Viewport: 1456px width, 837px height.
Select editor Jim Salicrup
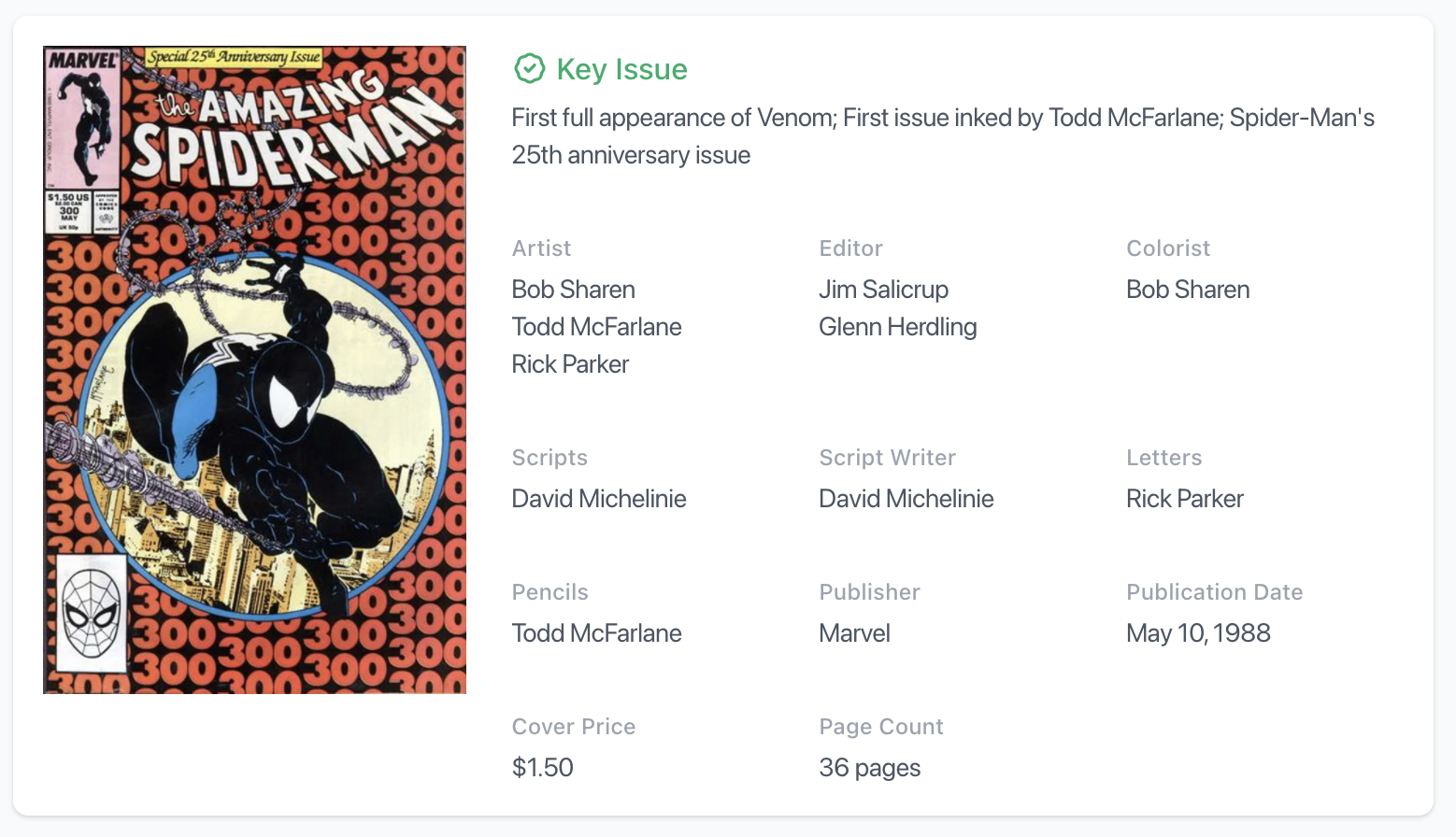point(883,290)
